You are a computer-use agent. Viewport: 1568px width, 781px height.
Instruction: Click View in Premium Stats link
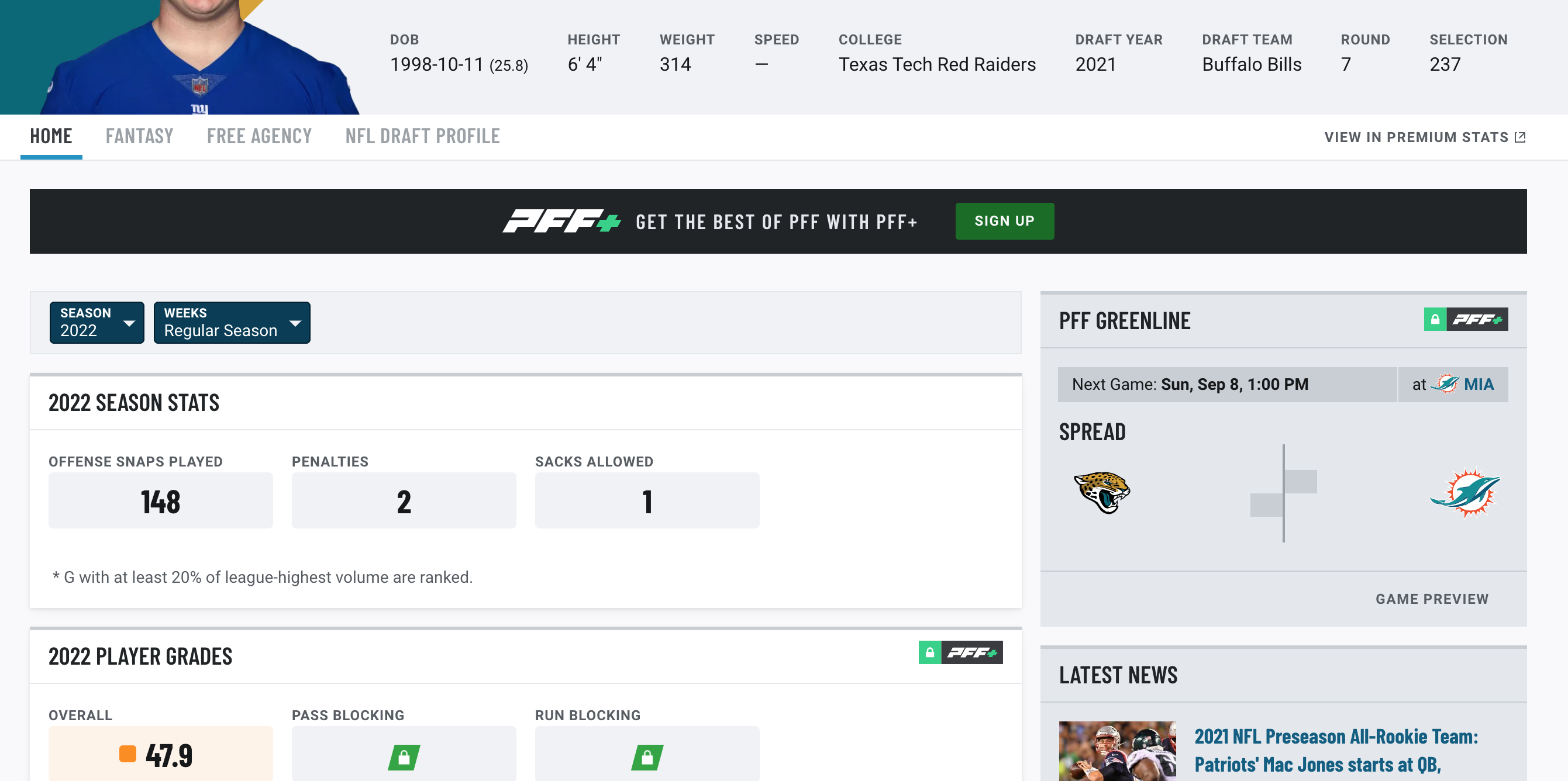1425,137
